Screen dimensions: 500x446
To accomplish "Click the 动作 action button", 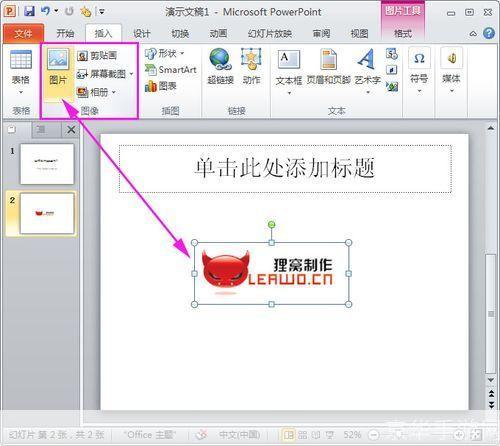I will pyautogui.click(x=251, y=67).
